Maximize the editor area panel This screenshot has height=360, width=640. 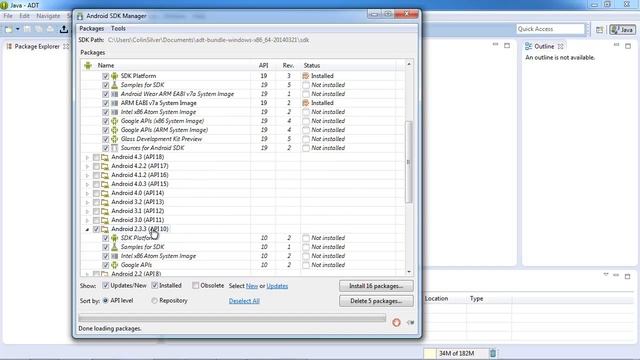coord(507,45)
